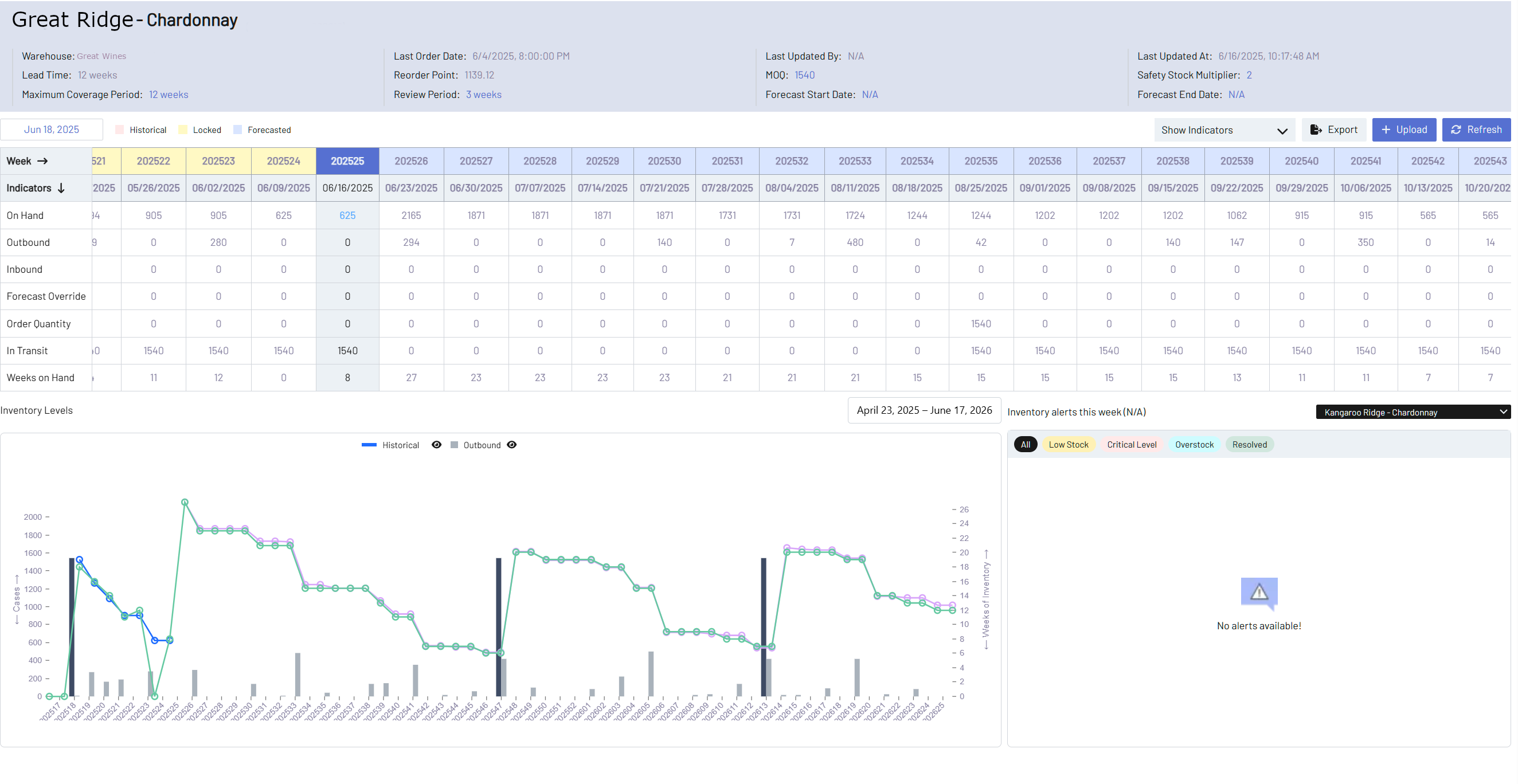Image resolution: width=1518 pixels, height=784 pixels.
Task: Click the Indicators down arrow icon
Action: (x=61, y=188)
